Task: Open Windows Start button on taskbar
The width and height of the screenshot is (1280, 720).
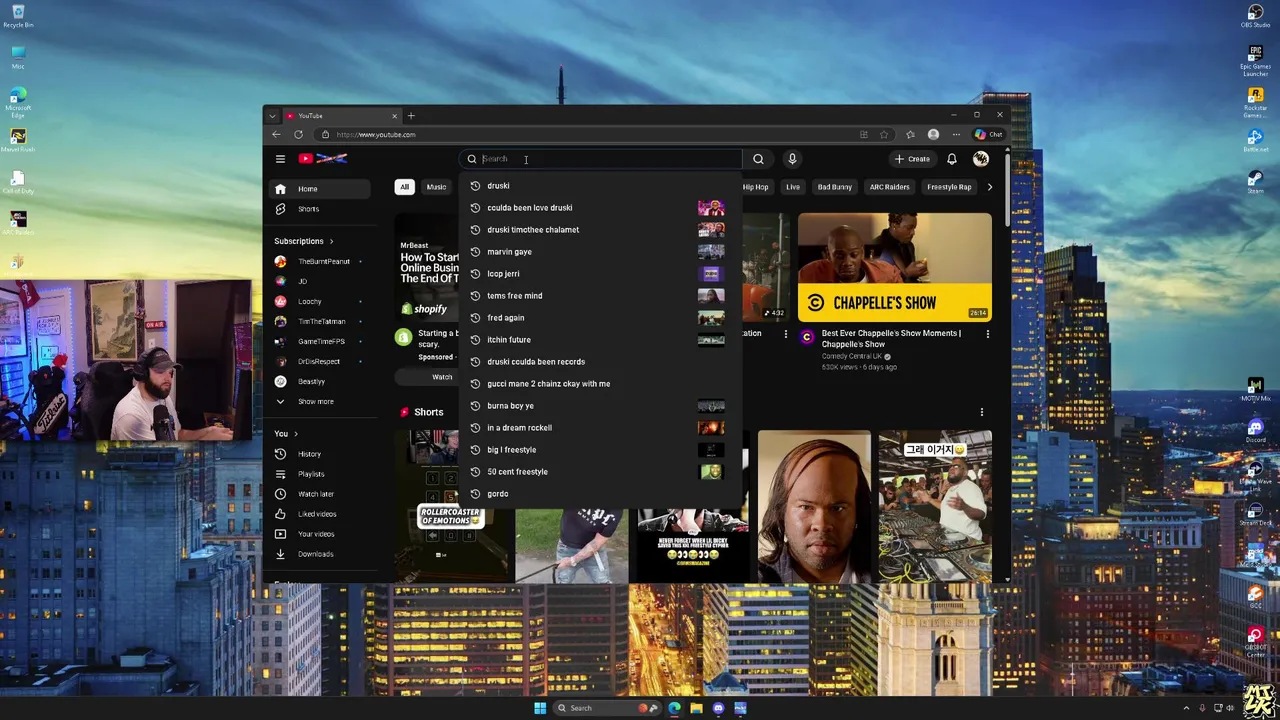Action: [540, 708]
